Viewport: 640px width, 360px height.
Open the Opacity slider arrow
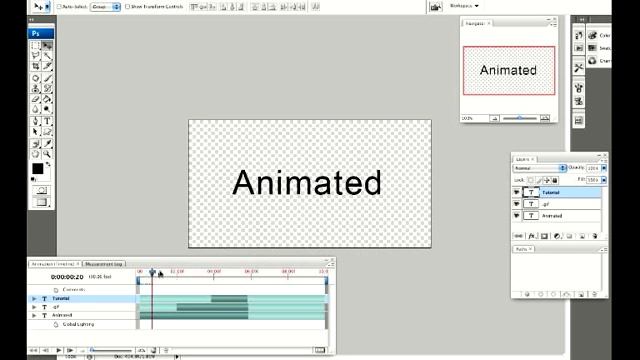(x=604, y=168)
